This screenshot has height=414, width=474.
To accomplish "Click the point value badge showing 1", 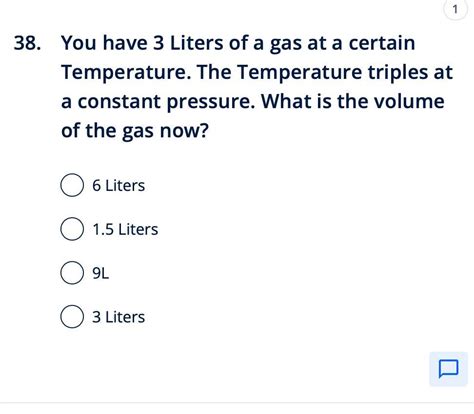I will (x=455, y=9).
